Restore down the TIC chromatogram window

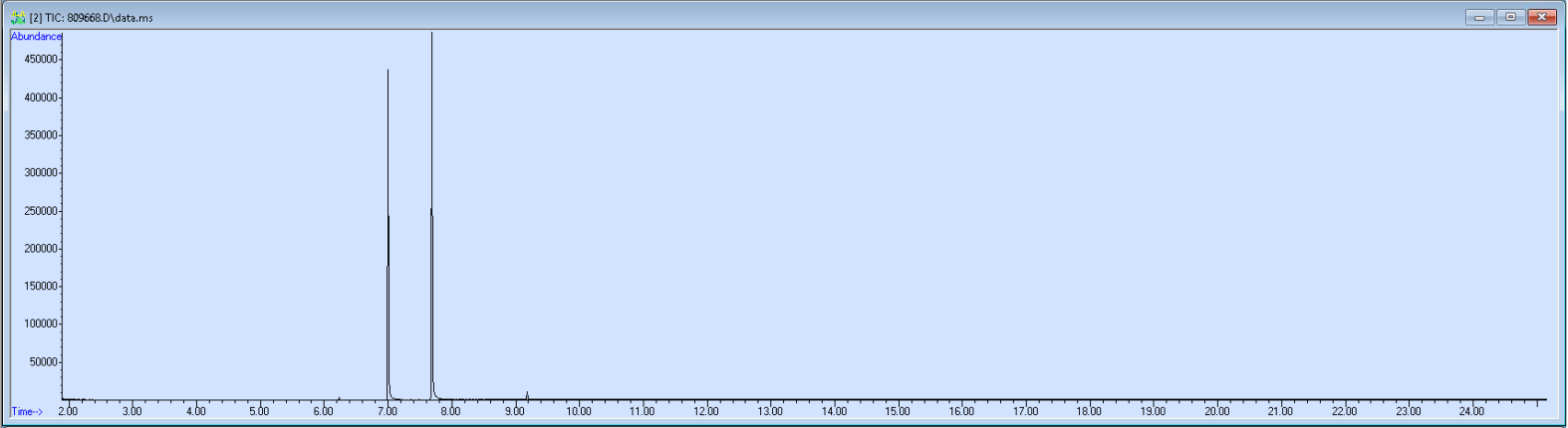click(x=1511, y=17)
